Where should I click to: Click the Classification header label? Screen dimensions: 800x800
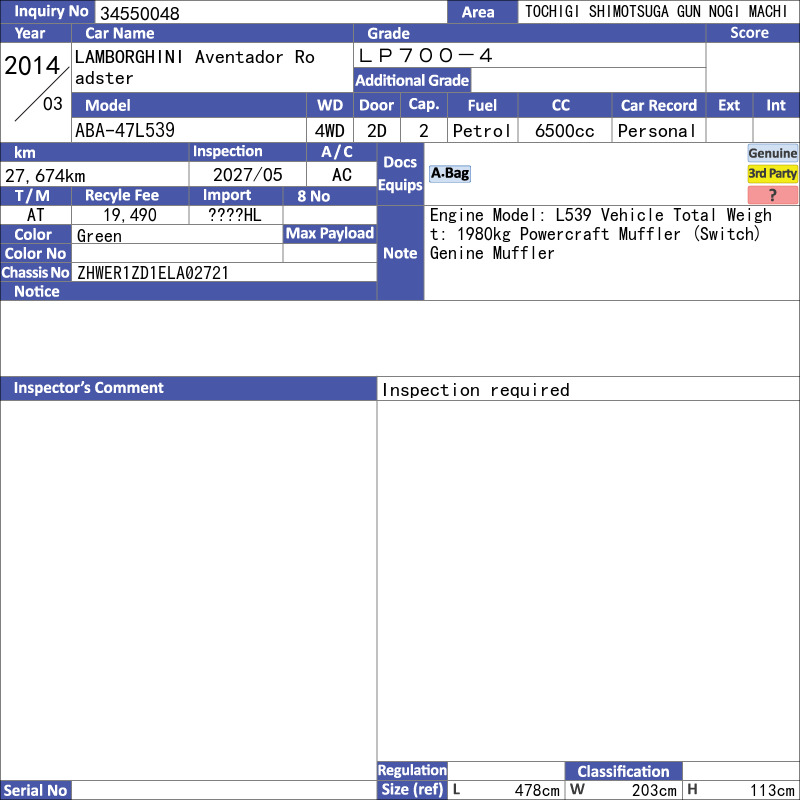point(623,771)
